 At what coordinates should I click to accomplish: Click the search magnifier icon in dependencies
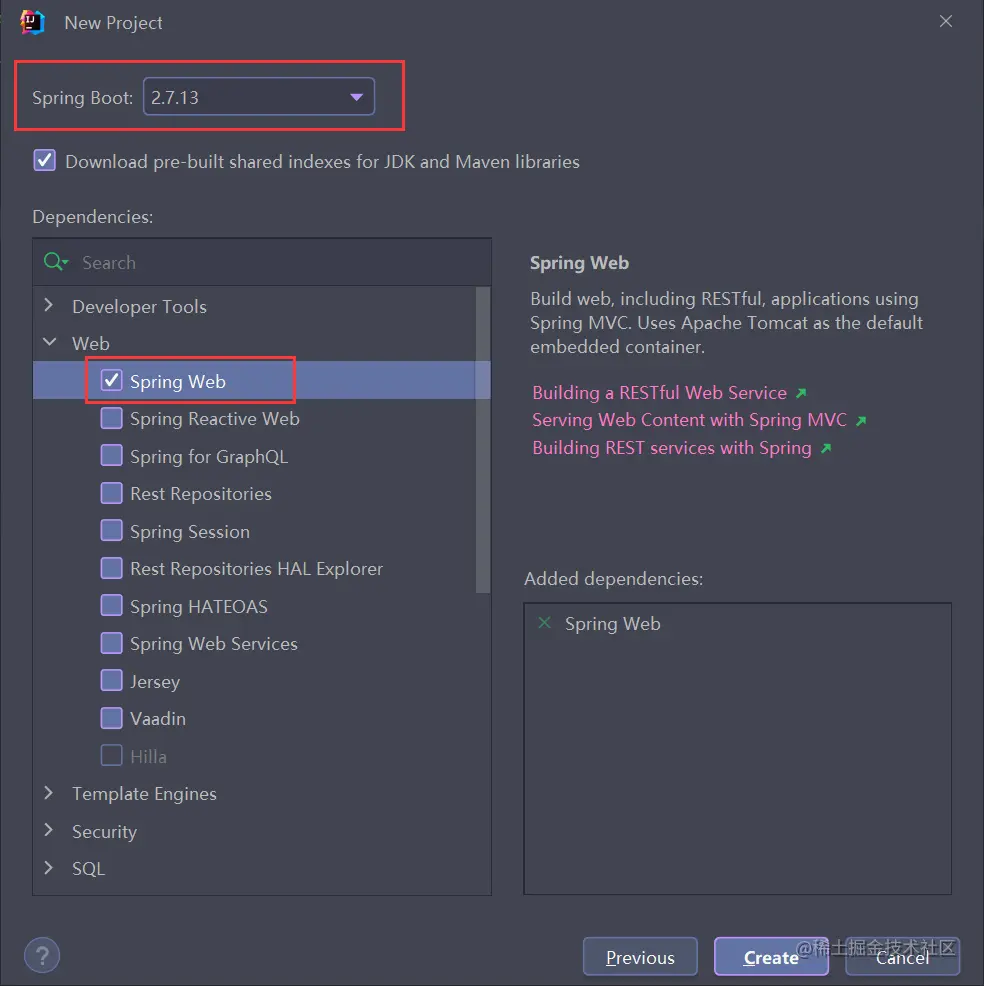point(52,262)
